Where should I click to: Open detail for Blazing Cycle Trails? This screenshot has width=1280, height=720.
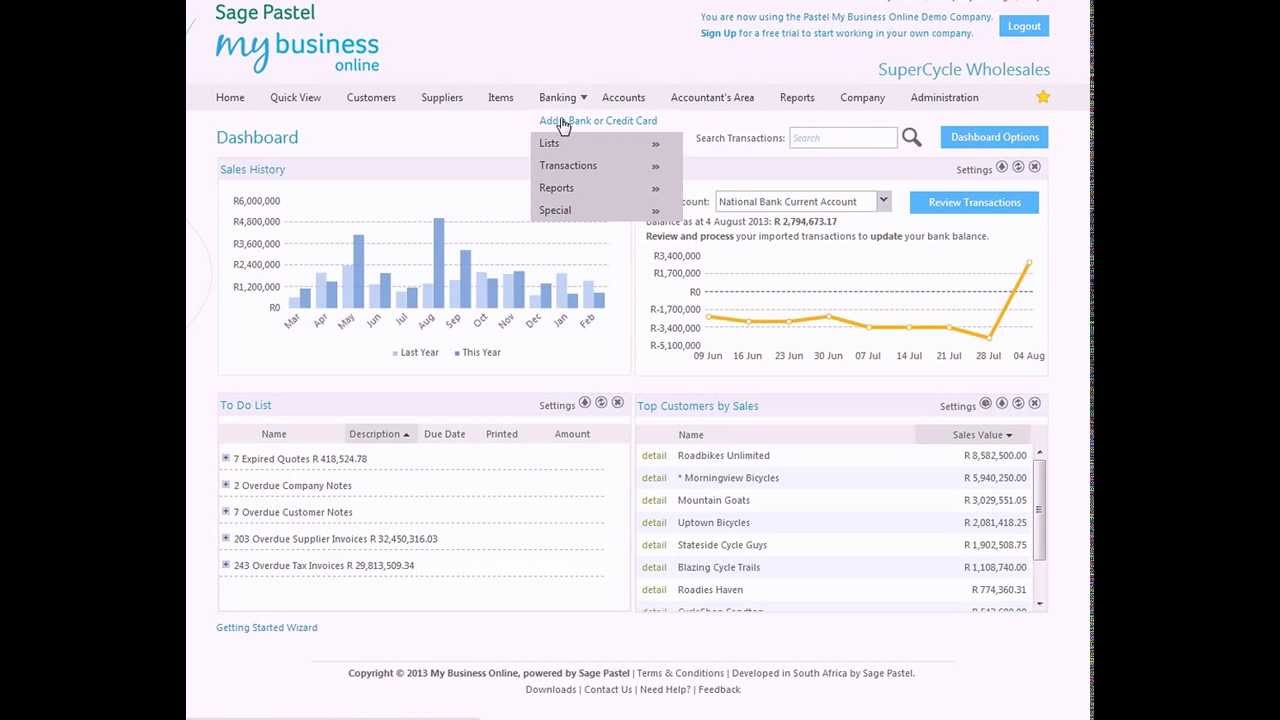point(654,567)
